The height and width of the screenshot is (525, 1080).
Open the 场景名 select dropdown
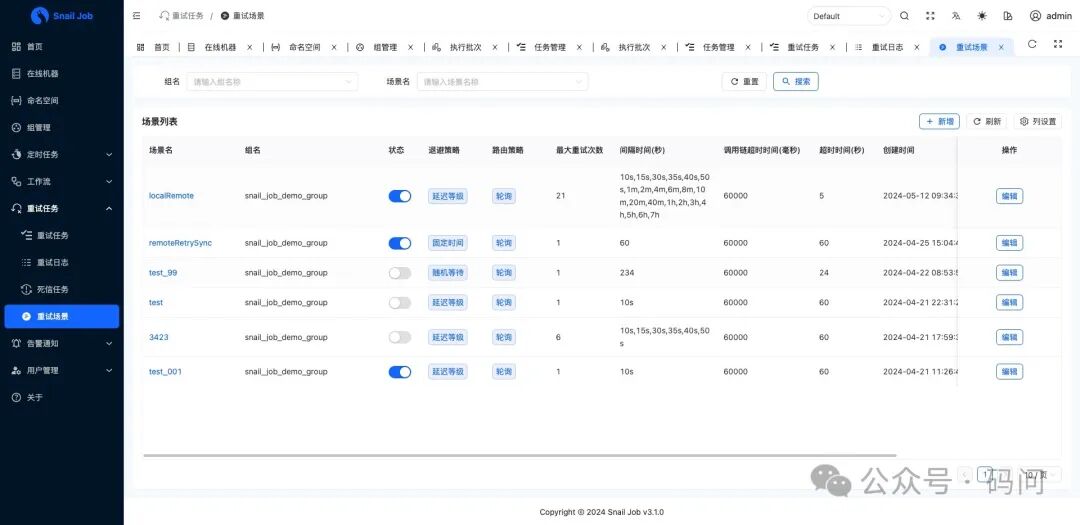[502, 81]
